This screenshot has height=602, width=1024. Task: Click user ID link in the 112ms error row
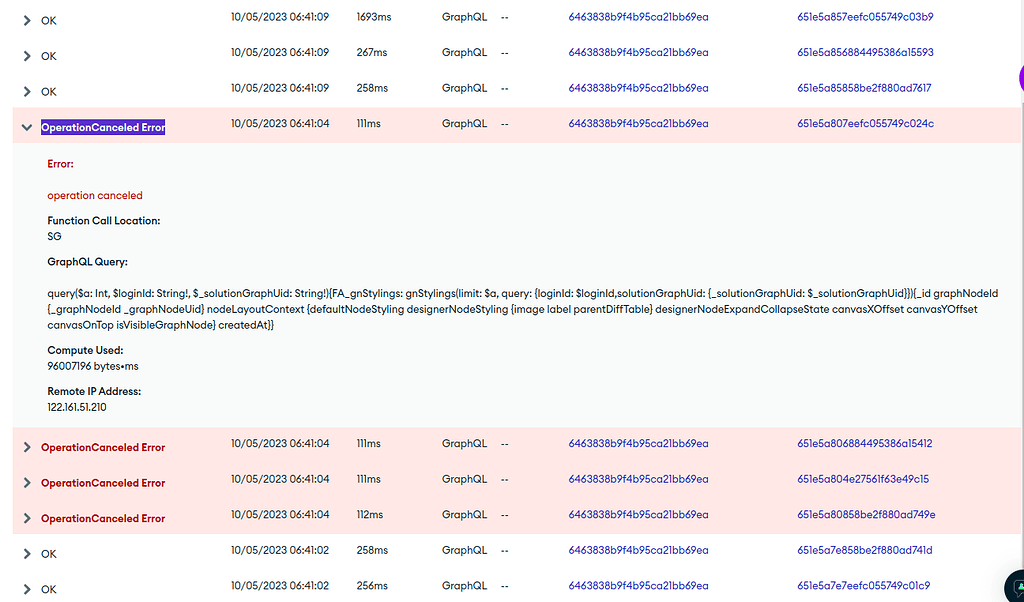coord(638,515)
